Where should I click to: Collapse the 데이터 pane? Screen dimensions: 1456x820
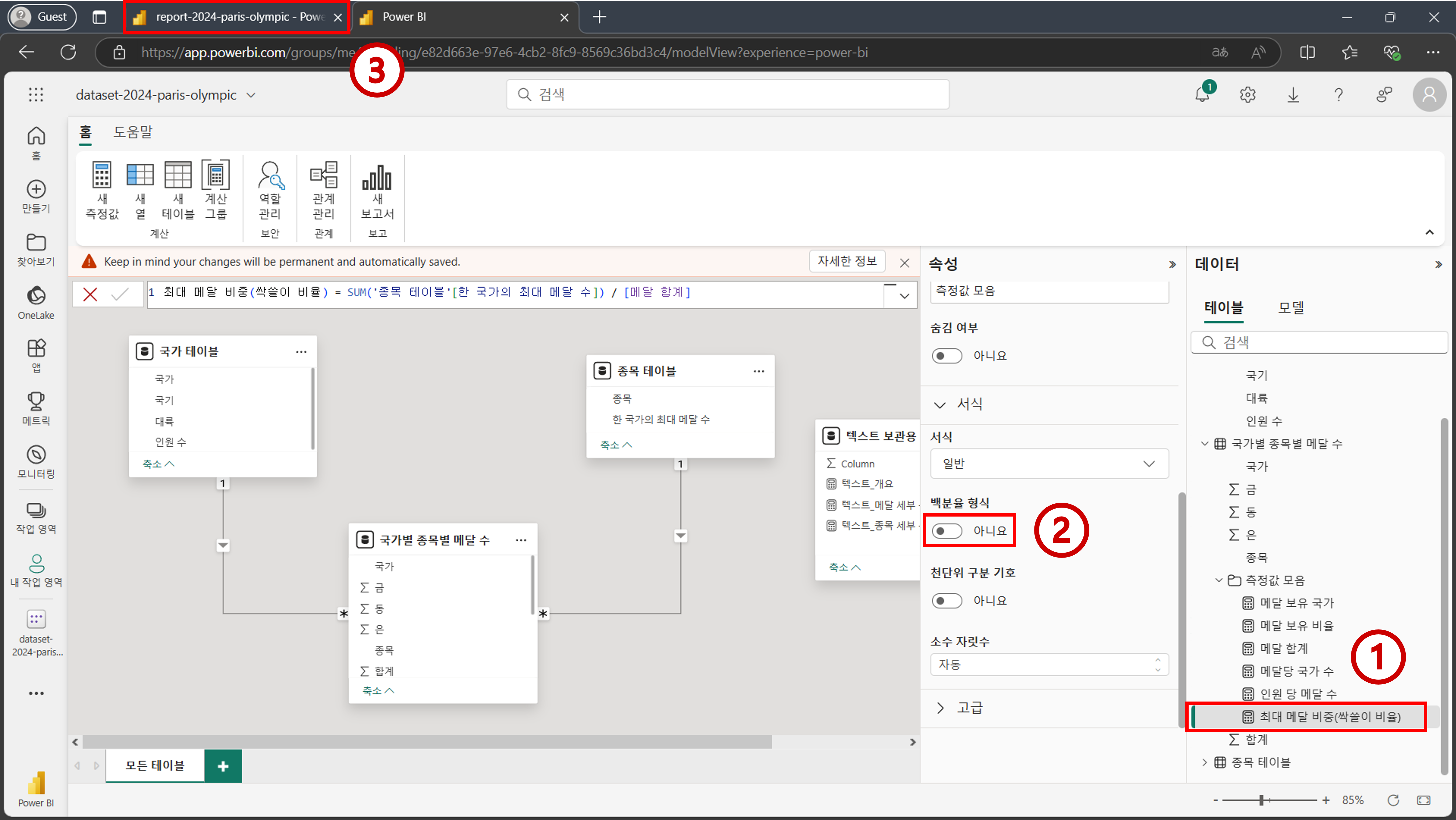1438,264
